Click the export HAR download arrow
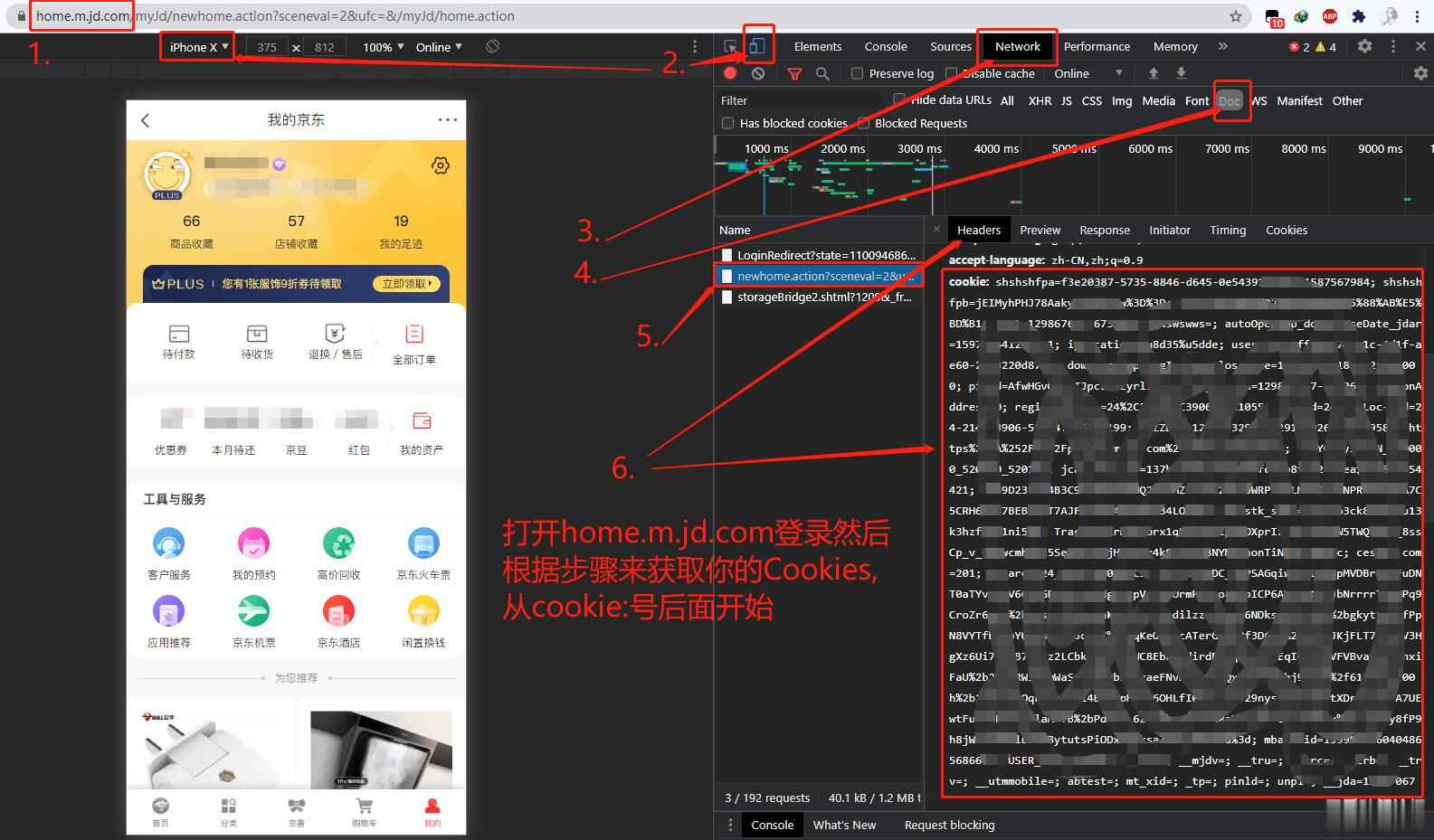Screen dimensions: 1434x840 1181,73
